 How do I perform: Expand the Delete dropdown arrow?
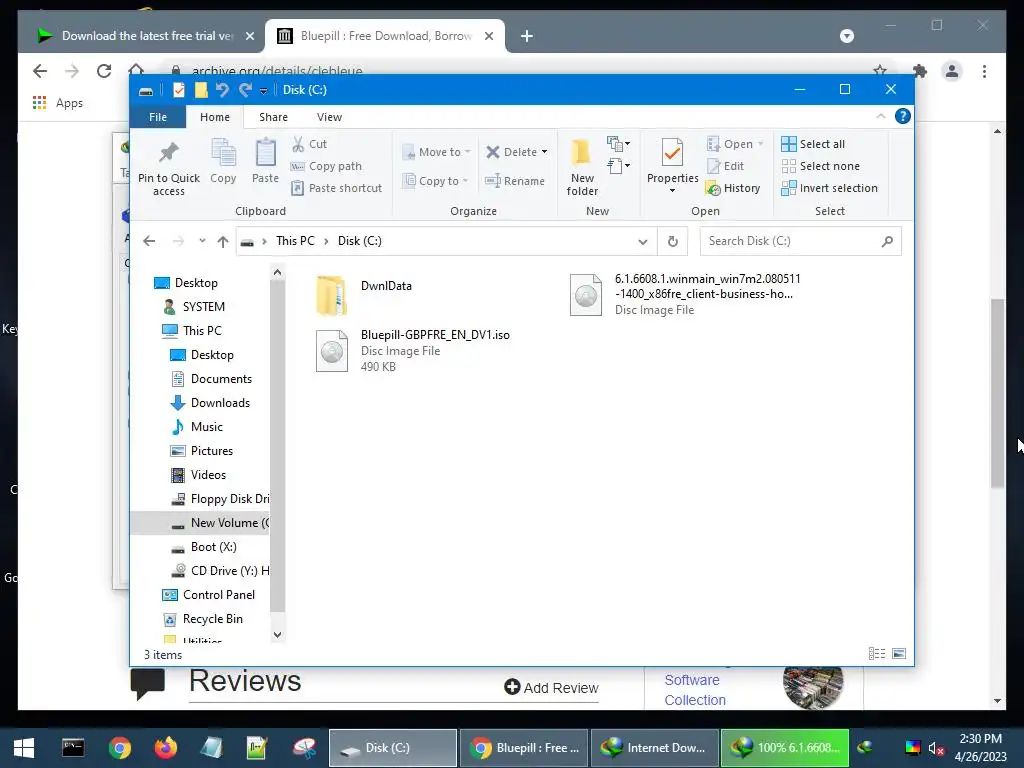[x=544, y=152]
